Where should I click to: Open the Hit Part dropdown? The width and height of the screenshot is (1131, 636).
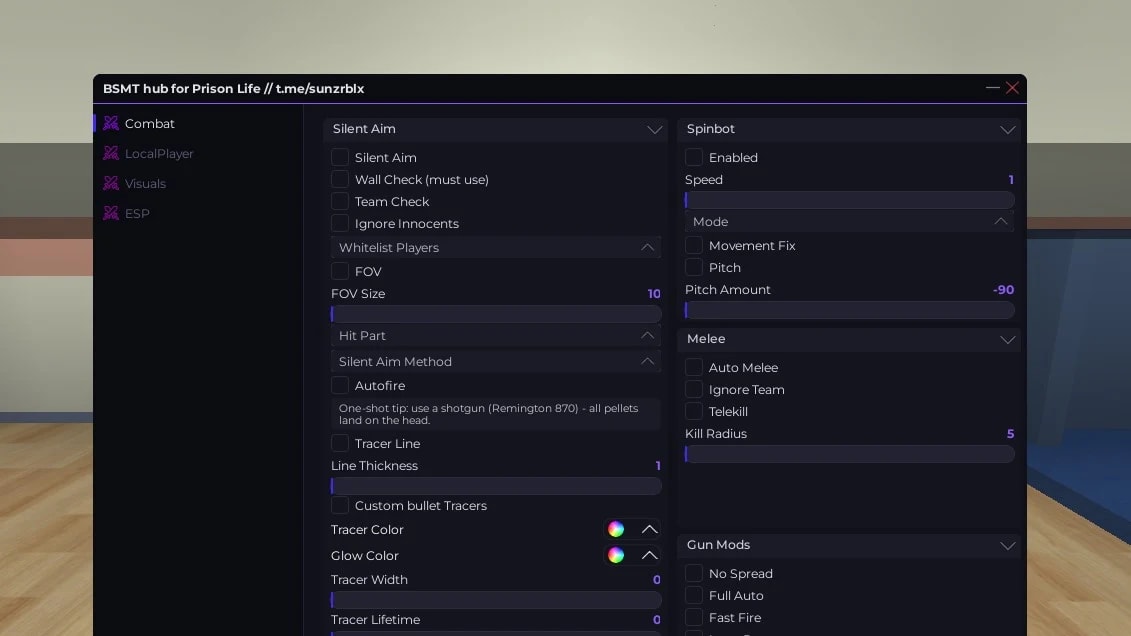(496, 335)
